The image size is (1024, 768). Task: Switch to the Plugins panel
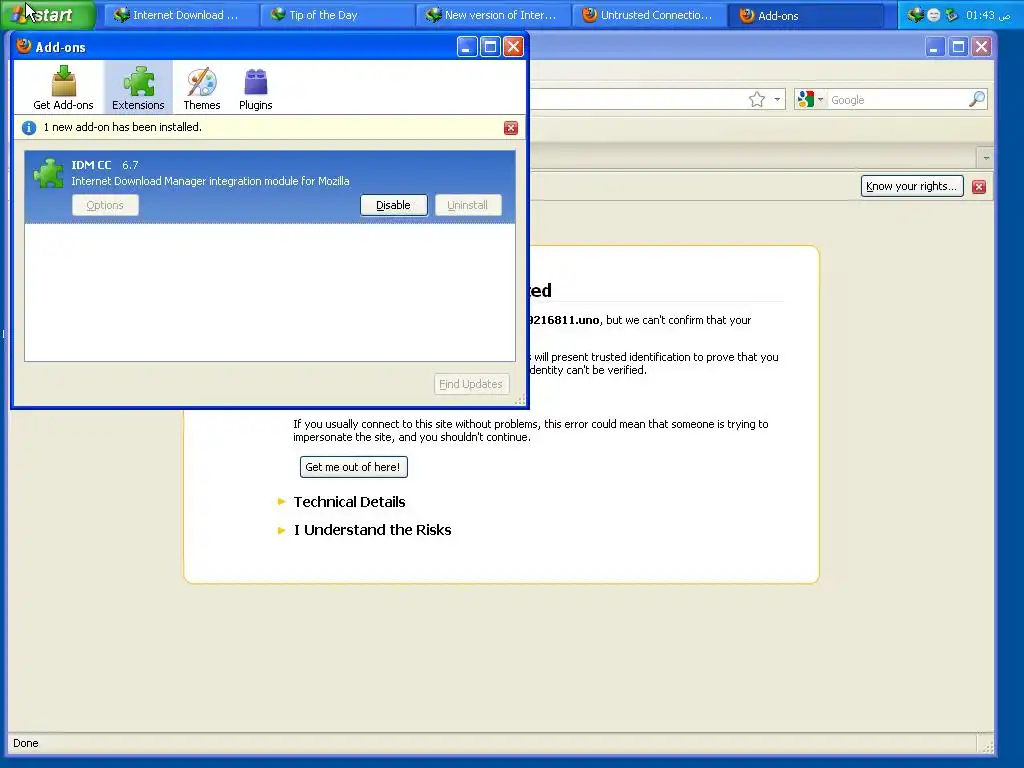[255, 88]
